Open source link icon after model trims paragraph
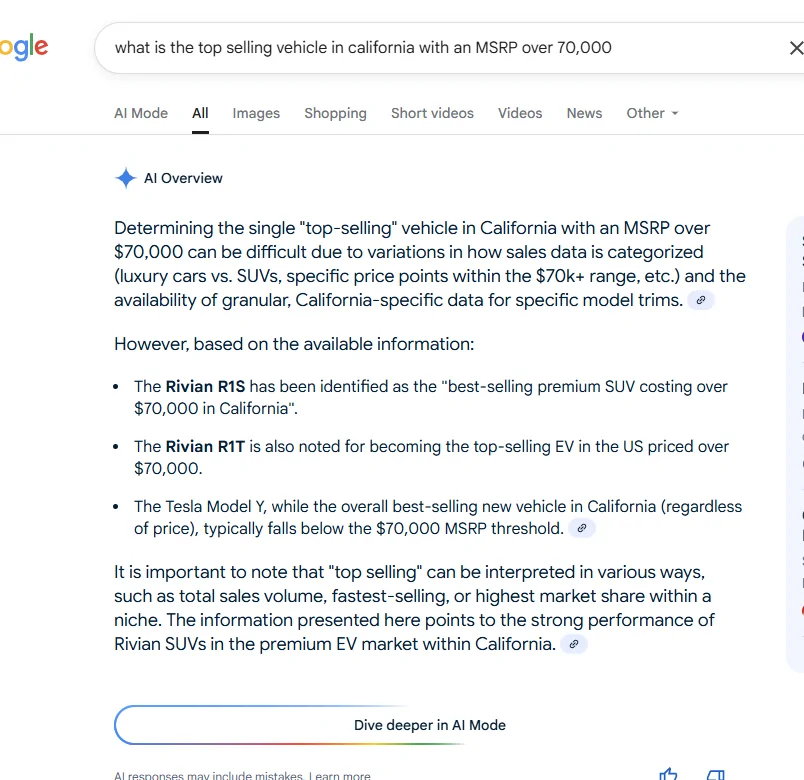 701,300
